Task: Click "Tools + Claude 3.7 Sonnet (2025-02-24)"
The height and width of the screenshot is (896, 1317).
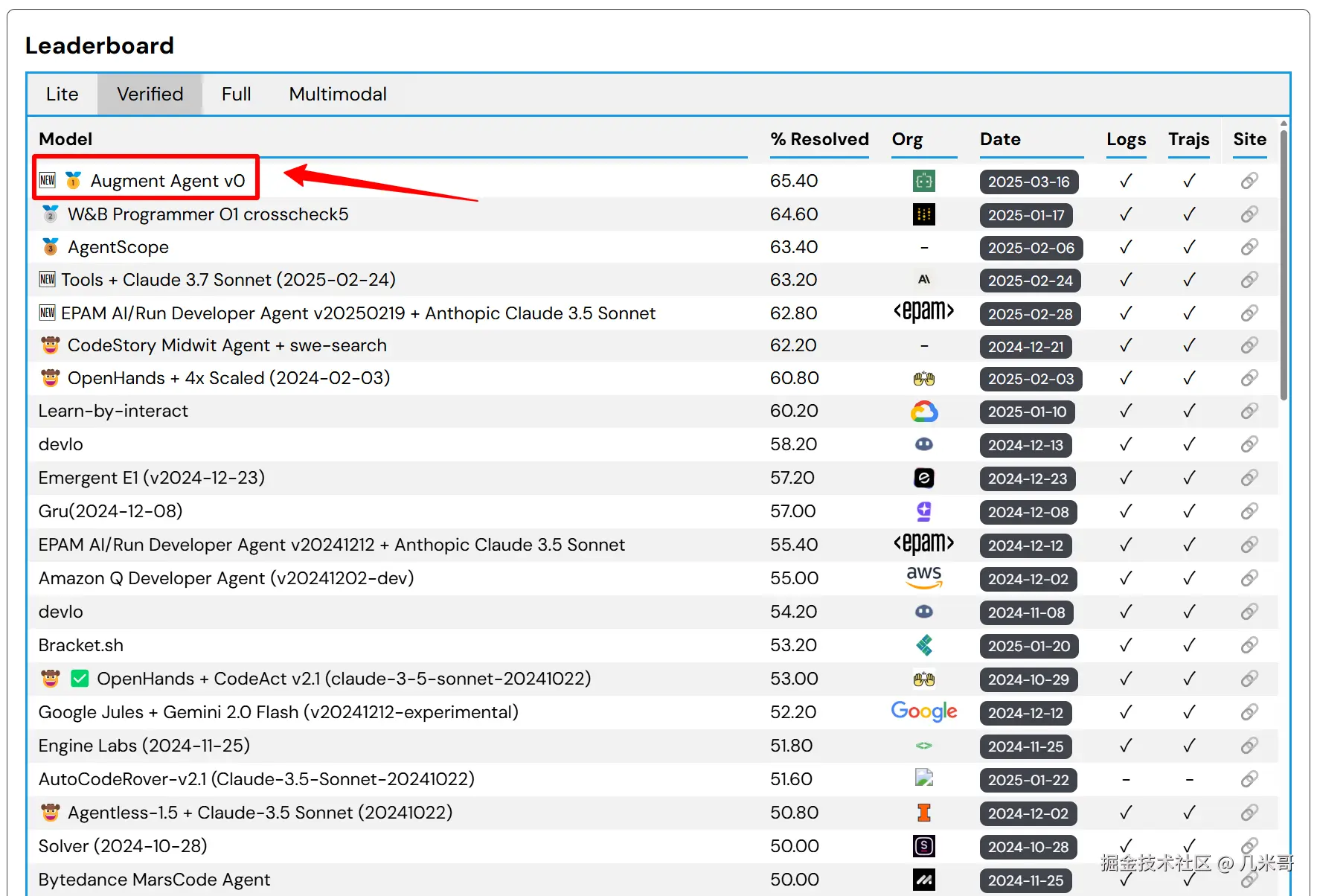Action: 228,280
